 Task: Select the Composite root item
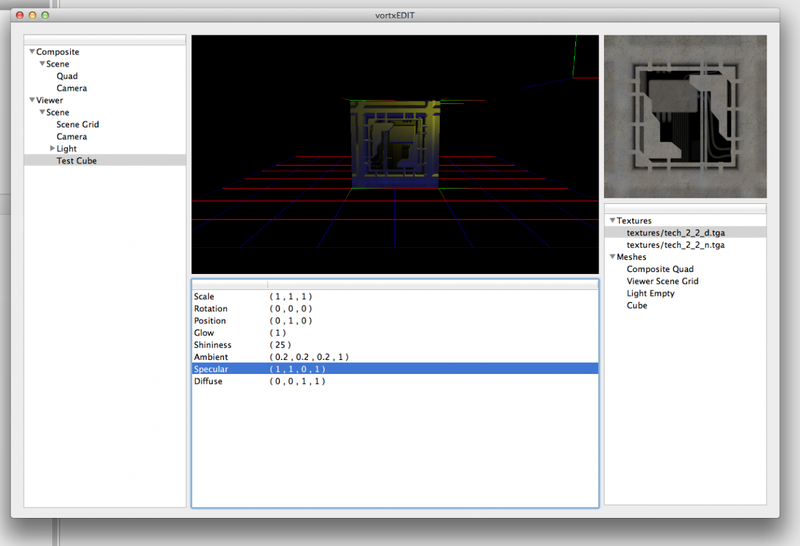(x=58, y=52)
